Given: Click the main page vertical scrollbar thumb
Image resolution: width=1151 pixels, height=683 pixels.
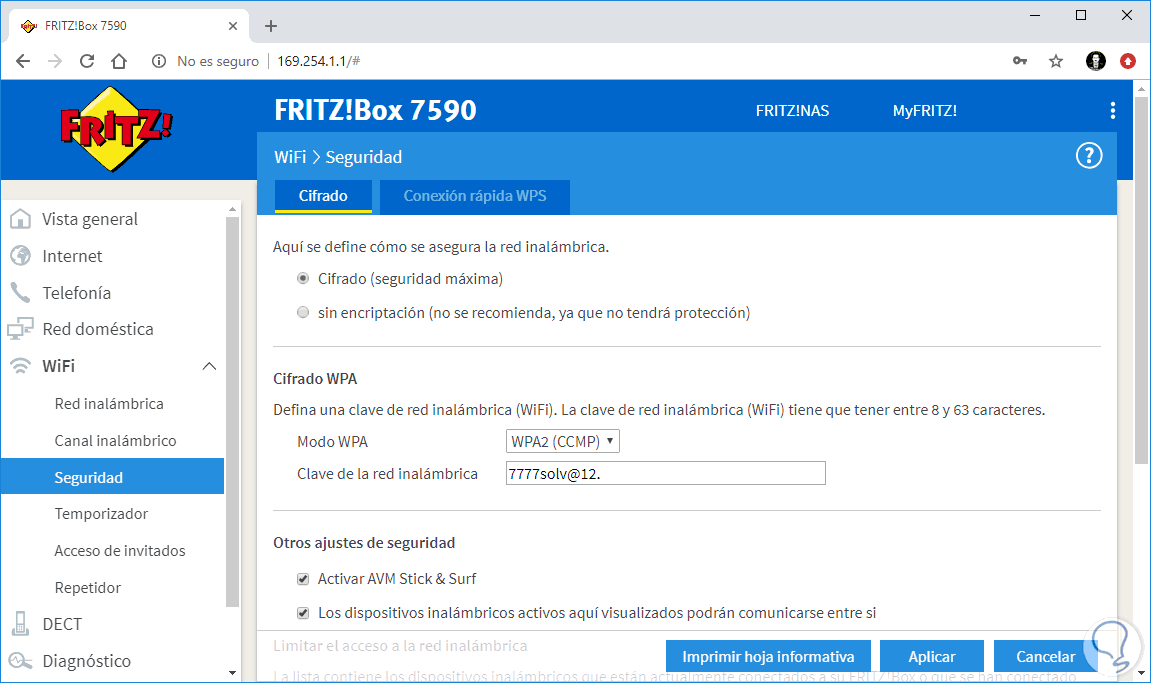Looking at the screenshot, I should (x=1141, y=280).
